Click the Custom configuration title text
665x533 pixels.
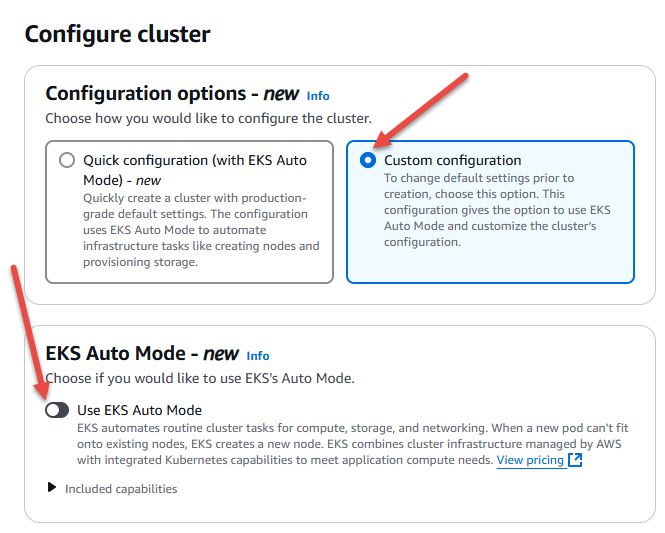click(452, 160)
